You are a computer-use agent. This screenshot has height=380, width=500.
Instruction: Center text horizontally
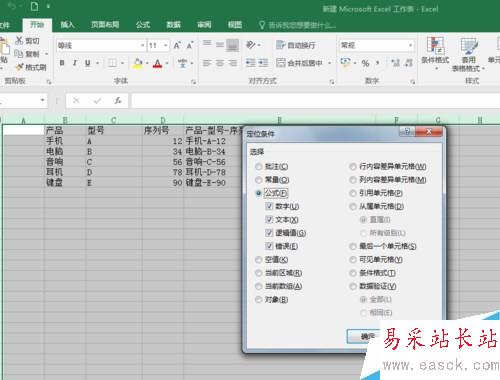tap(220, 63)
